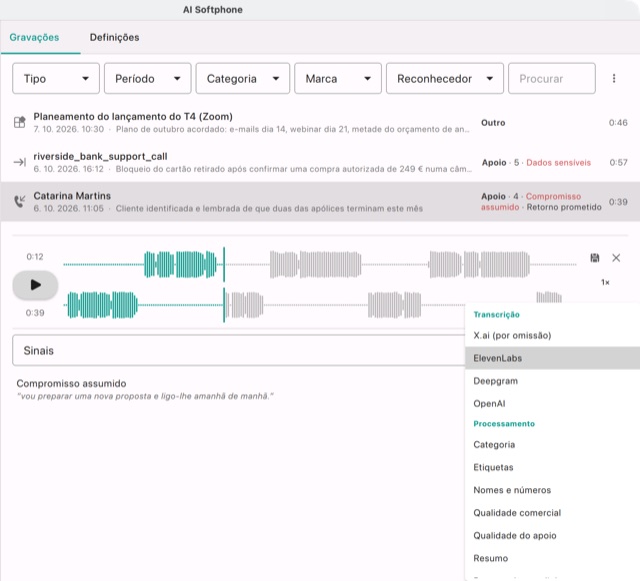Select Nomes e números processing
The width and height of the screenshot is (640, 581).
pyautogui.click(x=552, y=490)
